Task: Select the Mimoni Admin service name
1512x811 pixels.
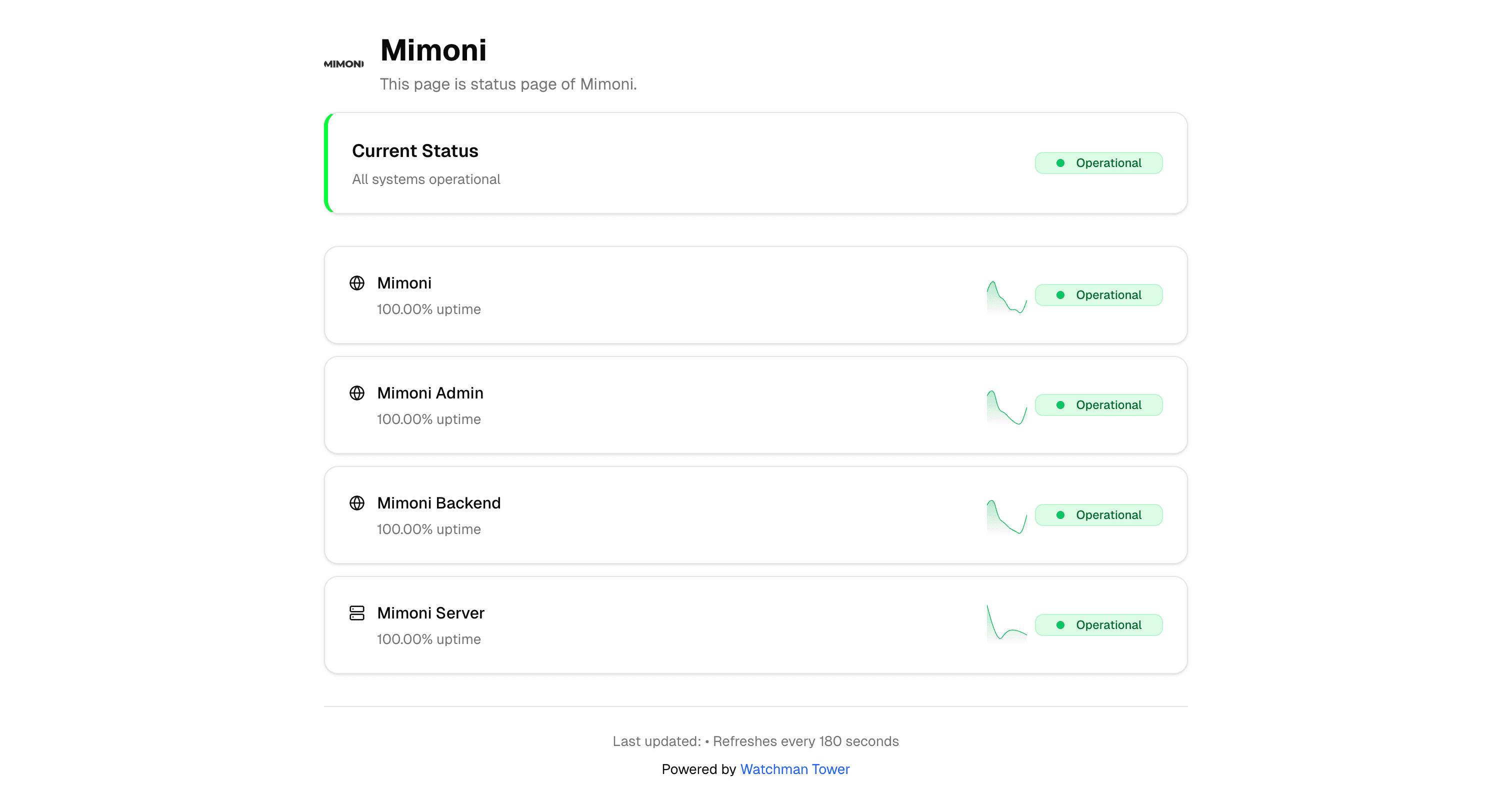Action: [430, 392]
